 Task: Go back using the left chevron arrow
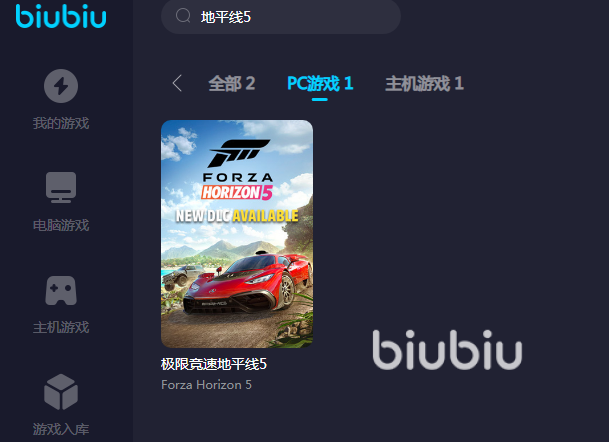[177, 83]
